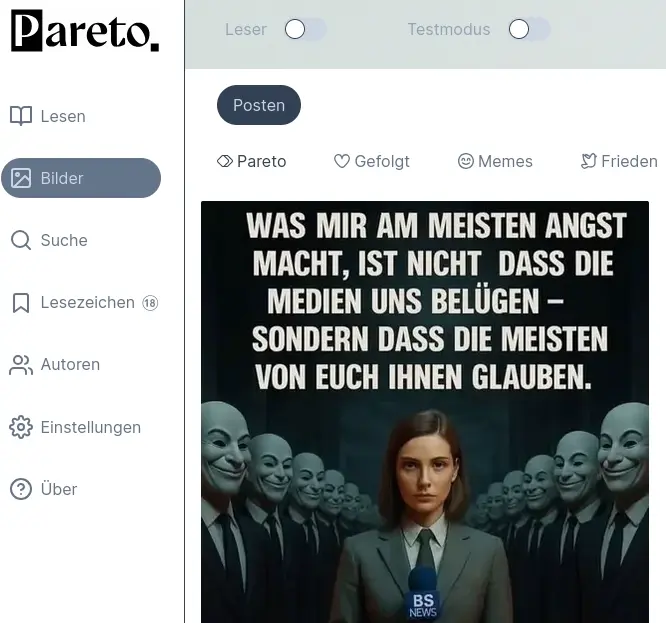Open Über via the question mark icon

tap(21, 489)
